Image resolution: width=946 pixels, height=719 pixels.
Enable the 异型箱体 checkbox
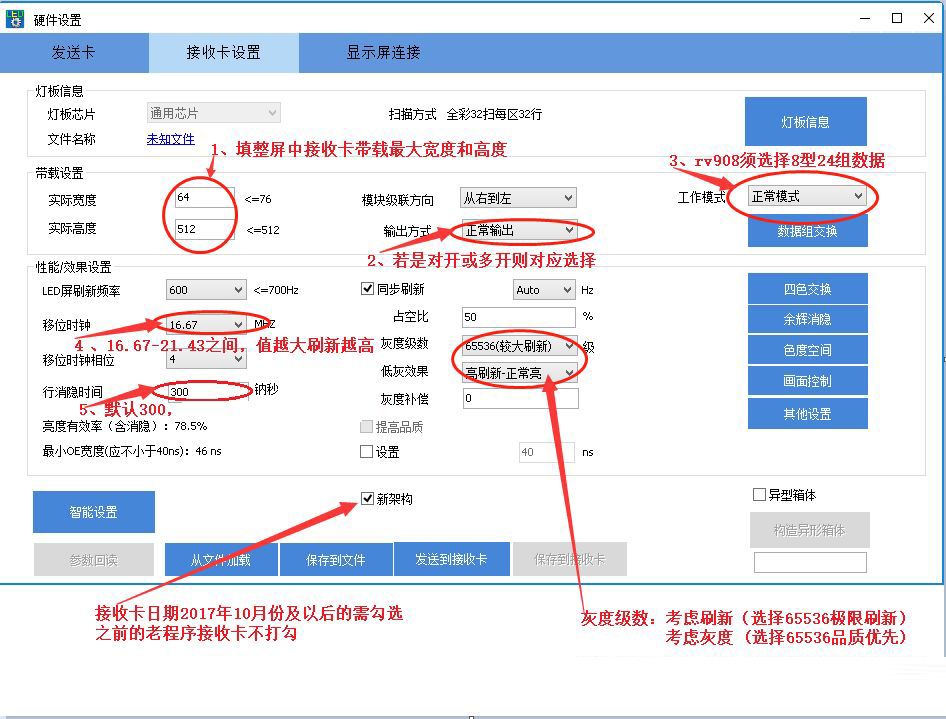(759, 495)
